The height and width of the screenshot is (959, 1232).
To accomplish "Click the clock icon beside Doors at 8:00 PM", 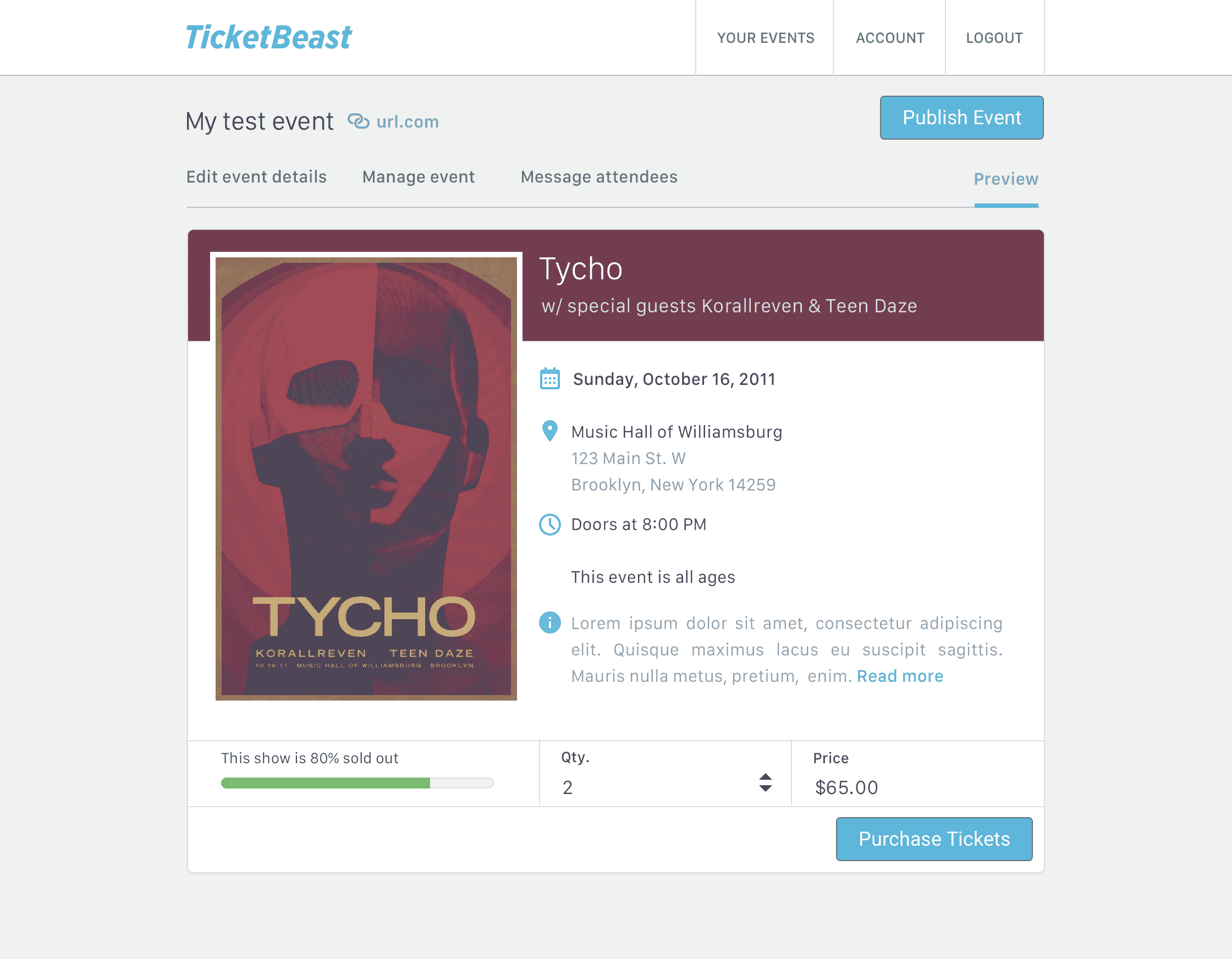I will point(549,525).
